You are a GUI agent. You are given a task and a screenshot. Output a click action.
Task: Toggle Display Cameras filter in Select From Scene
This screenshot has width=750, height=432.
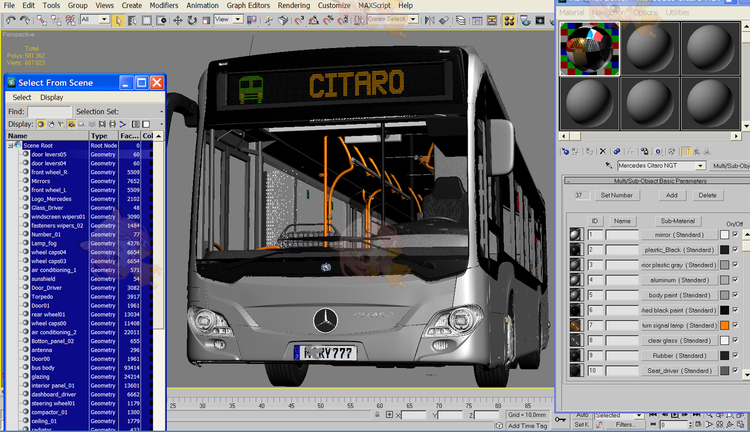pyautogui.click(x=71, y=124)
